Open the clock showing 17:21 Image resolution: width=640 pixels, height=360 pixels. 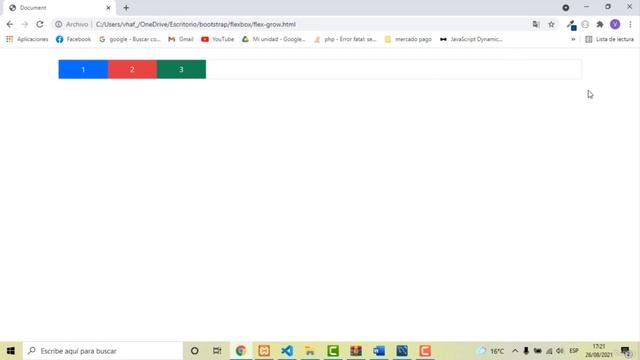click(599, 351)
